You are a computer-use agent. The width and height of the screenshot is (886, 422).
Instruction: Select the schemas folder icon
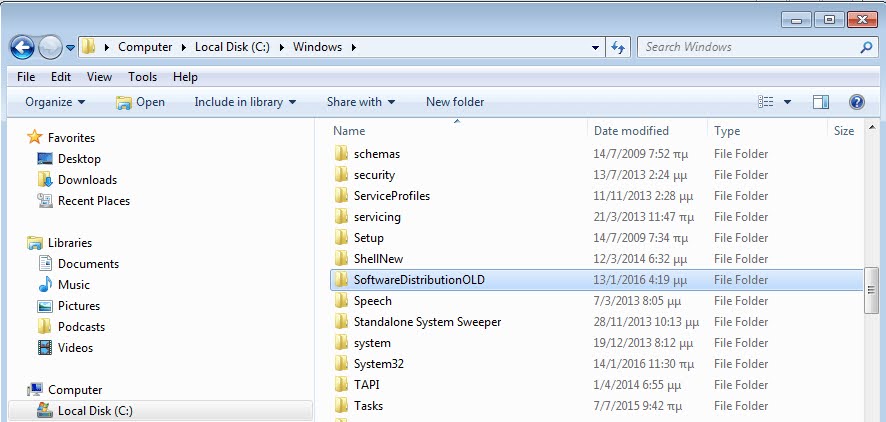pyautogui.click(x=341, y=153)
